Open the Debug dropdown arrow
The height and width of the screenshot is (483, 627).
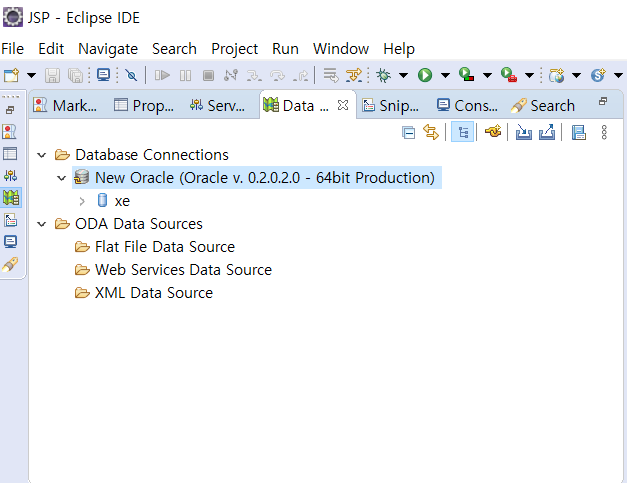point(403,75)
